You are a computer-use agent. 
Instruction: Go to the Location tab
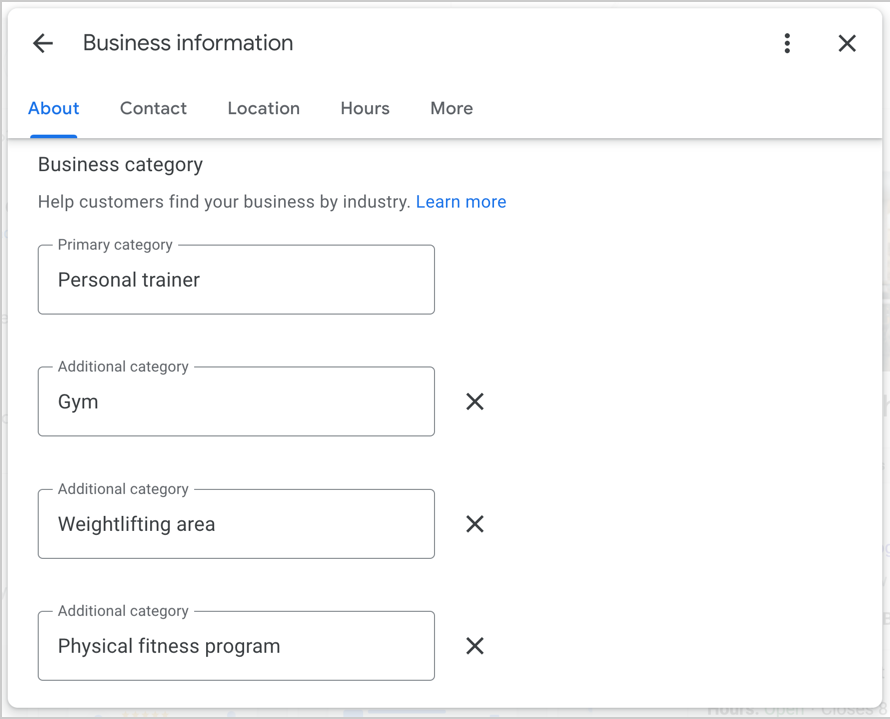263,108
